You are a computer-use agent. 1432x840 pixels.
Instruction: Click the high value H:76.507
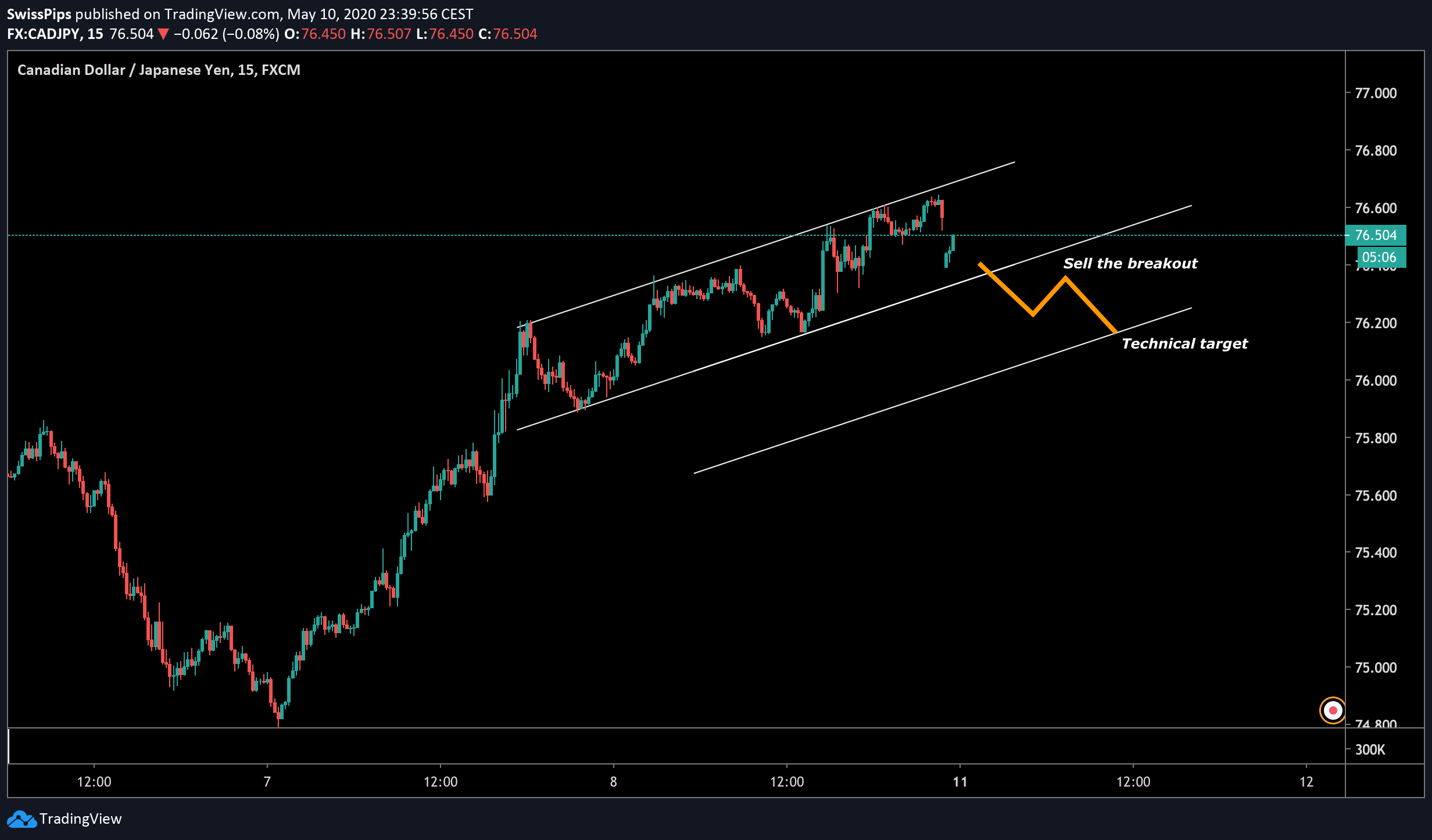point(381,34)
